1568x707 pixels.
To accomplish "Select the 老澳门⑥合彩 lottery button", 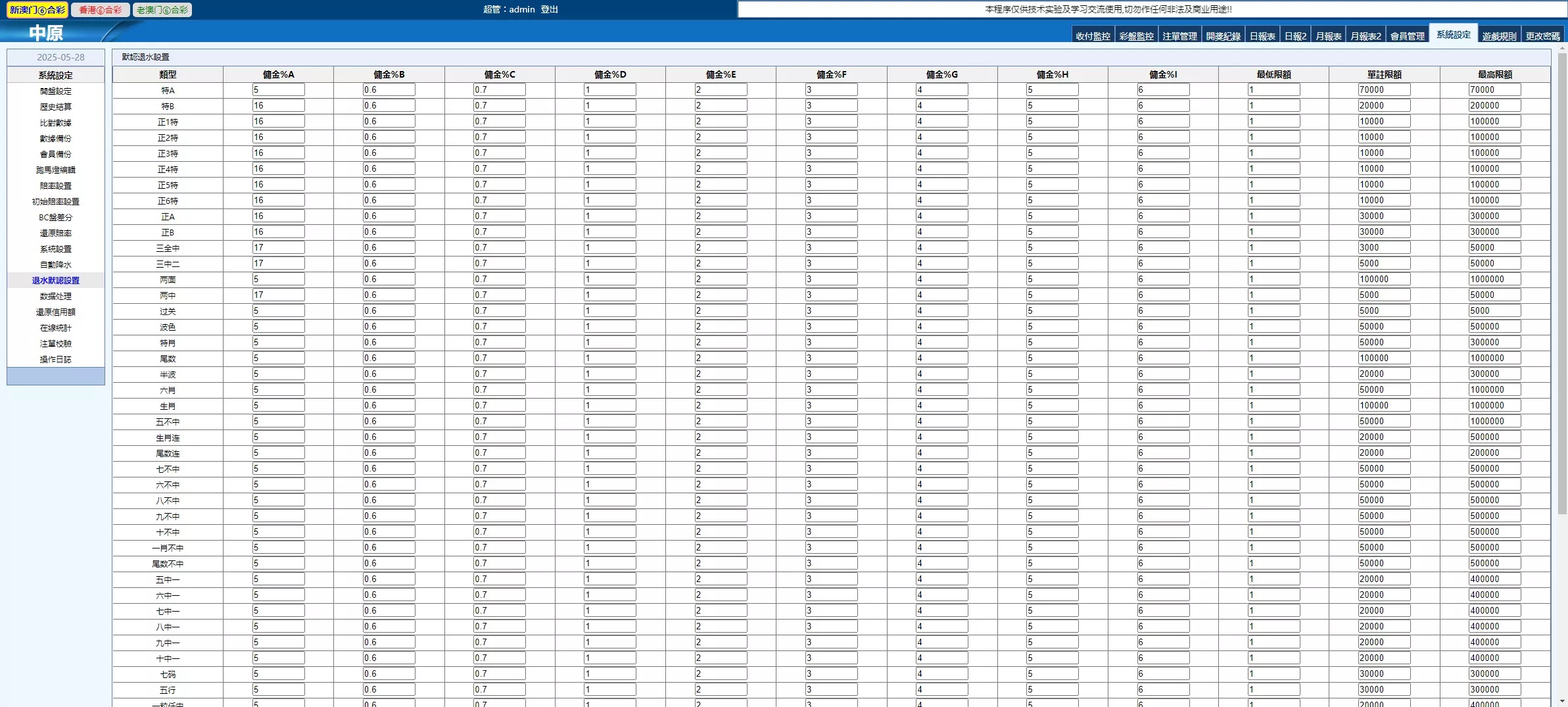I will coord(162,10).
